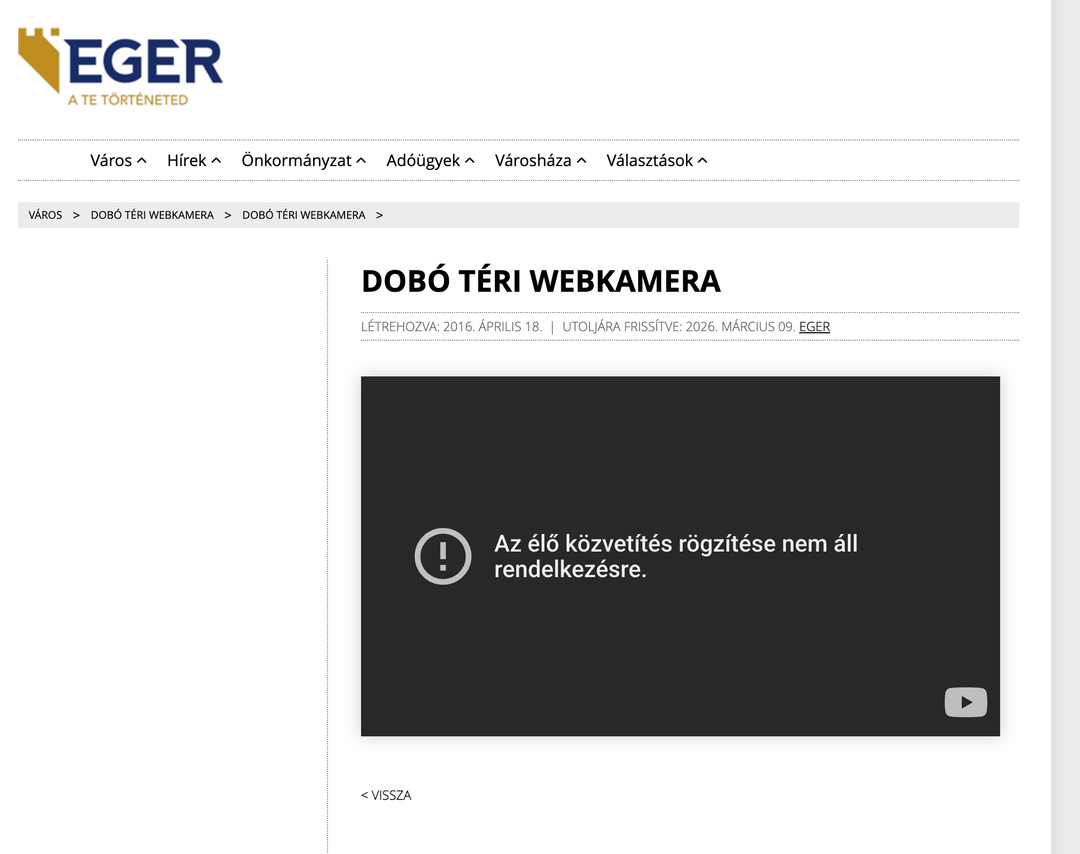Viewport: 1080px width, 854px height.
Task: Open the Város menu
Action: click(111, 161)
